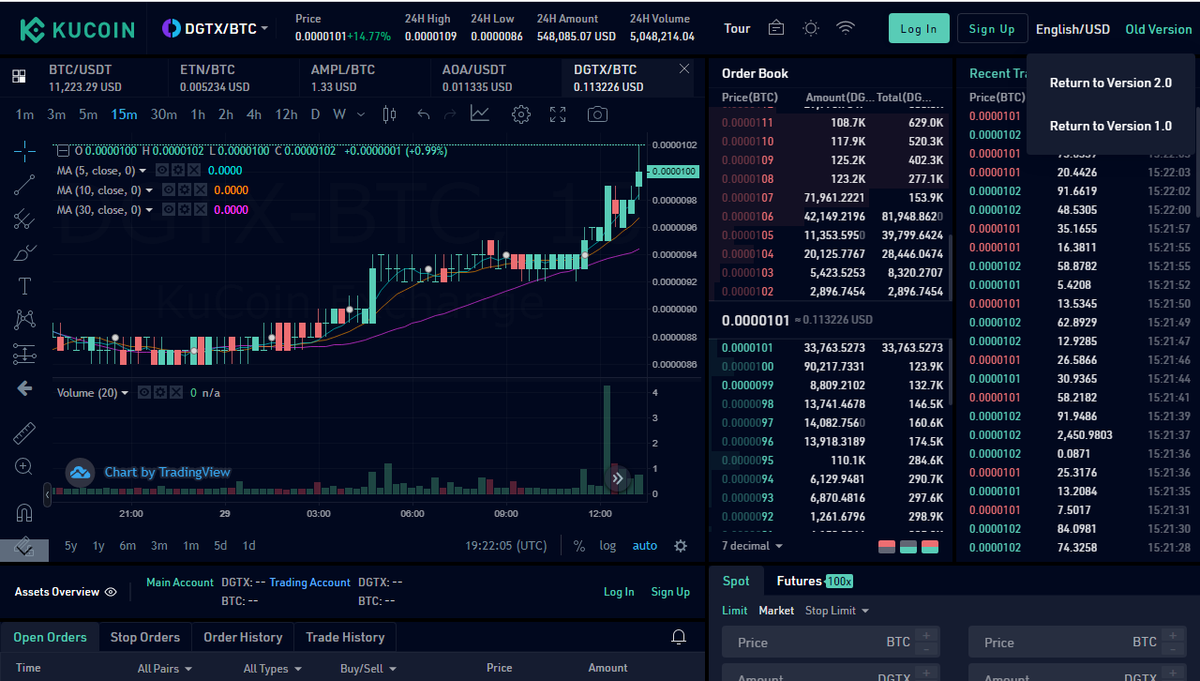This screenshot has height=681, width=1200.
Task: Select the zoom in tool
Action: [x=25, y=466]
